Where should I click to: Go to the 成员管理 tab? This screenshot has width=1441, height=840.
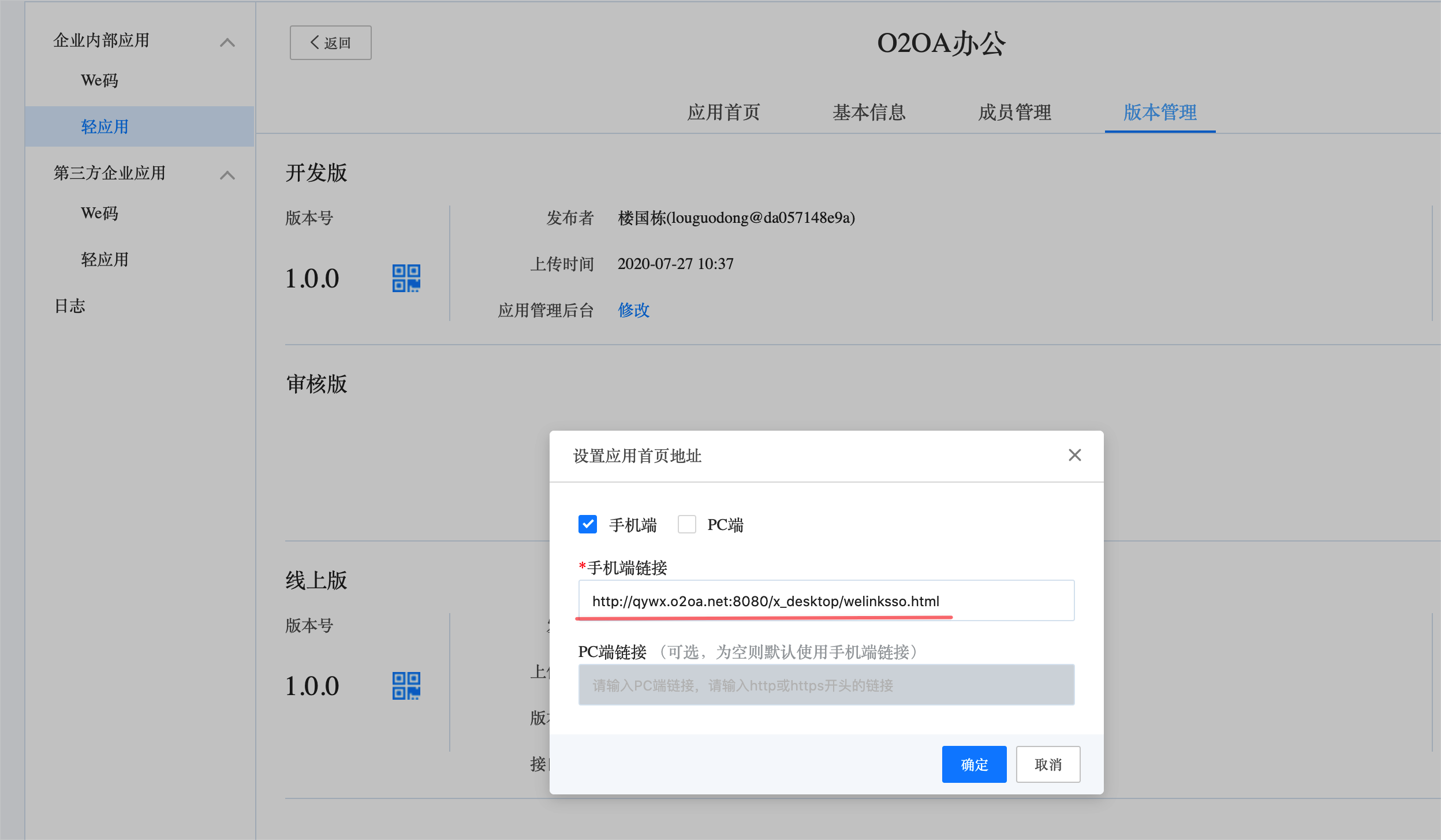point(1014,112)
